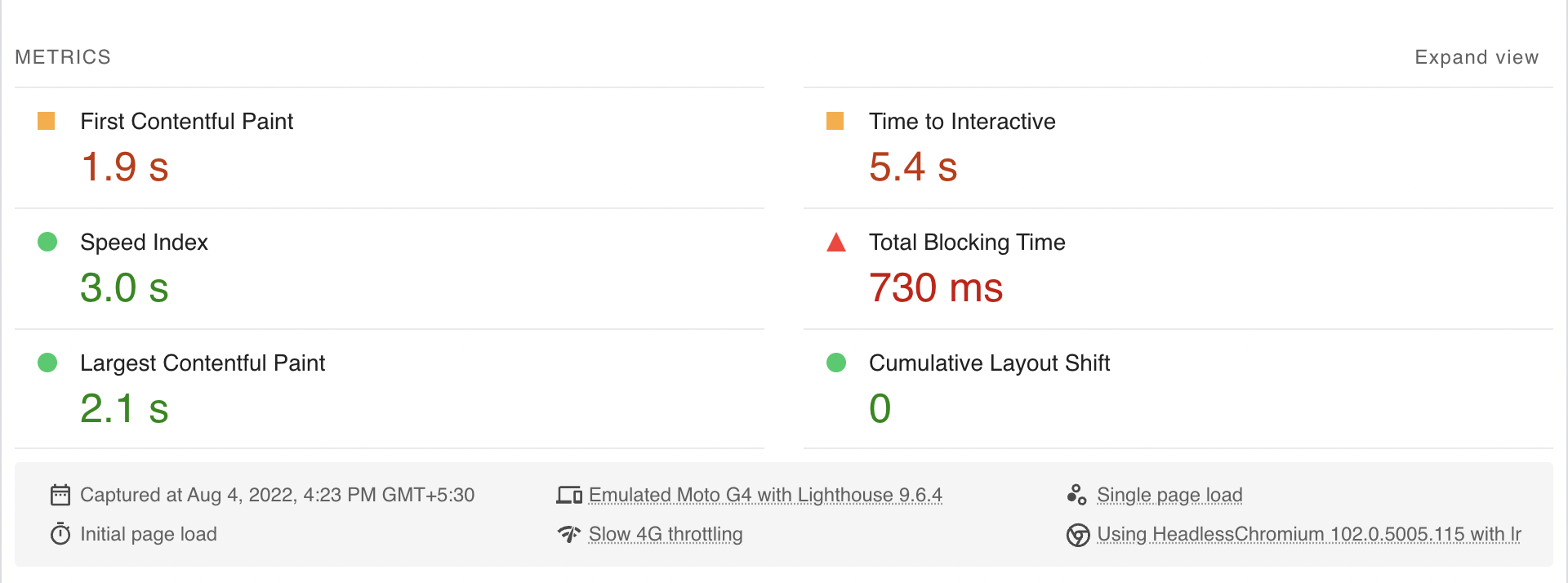
Task: Click the green circle beside Largest Contentful Paint
Action: (47, 363)
